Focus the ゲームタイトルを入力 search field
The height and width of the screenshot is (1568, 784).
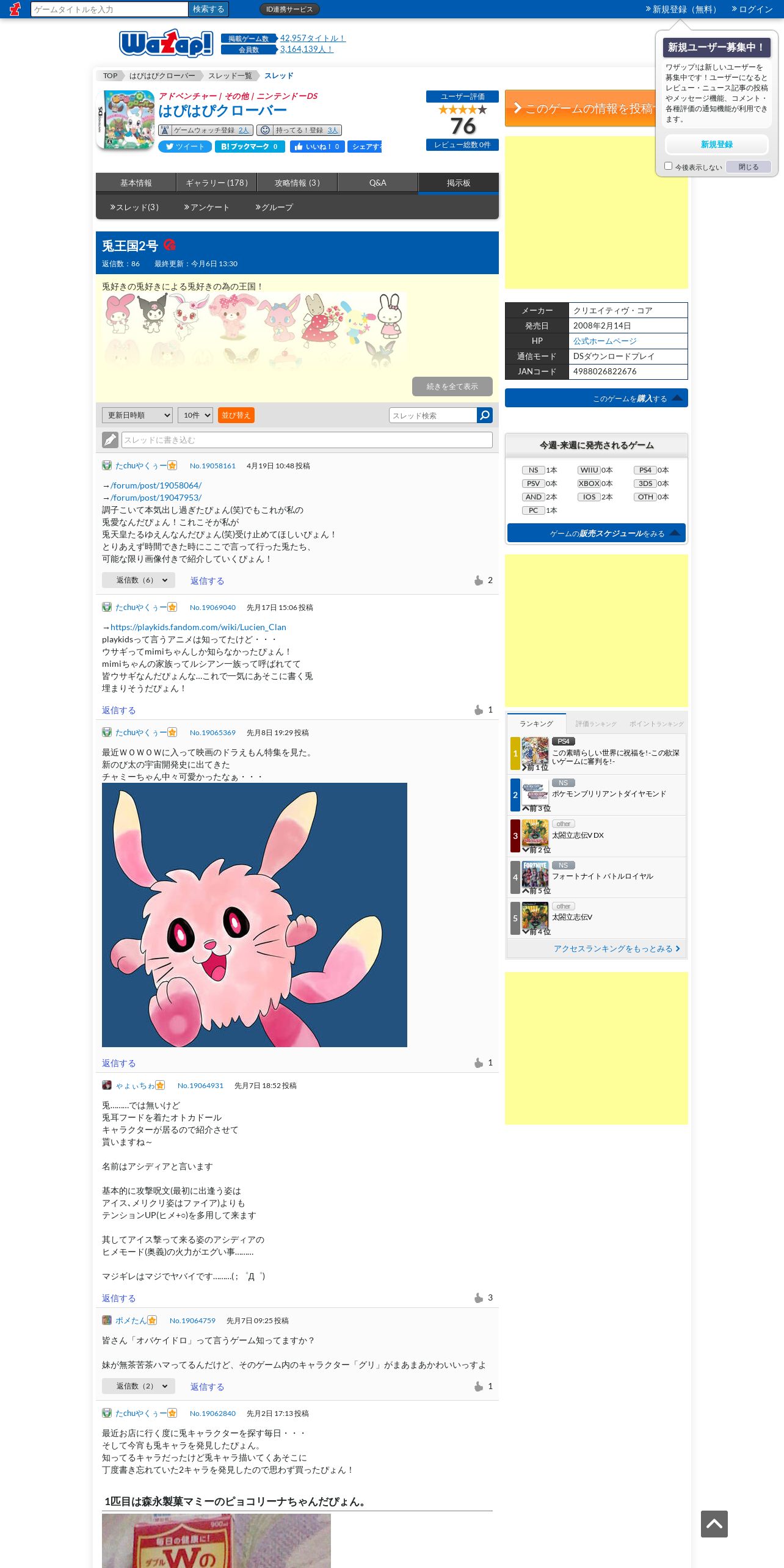click(x=109, y=9)
